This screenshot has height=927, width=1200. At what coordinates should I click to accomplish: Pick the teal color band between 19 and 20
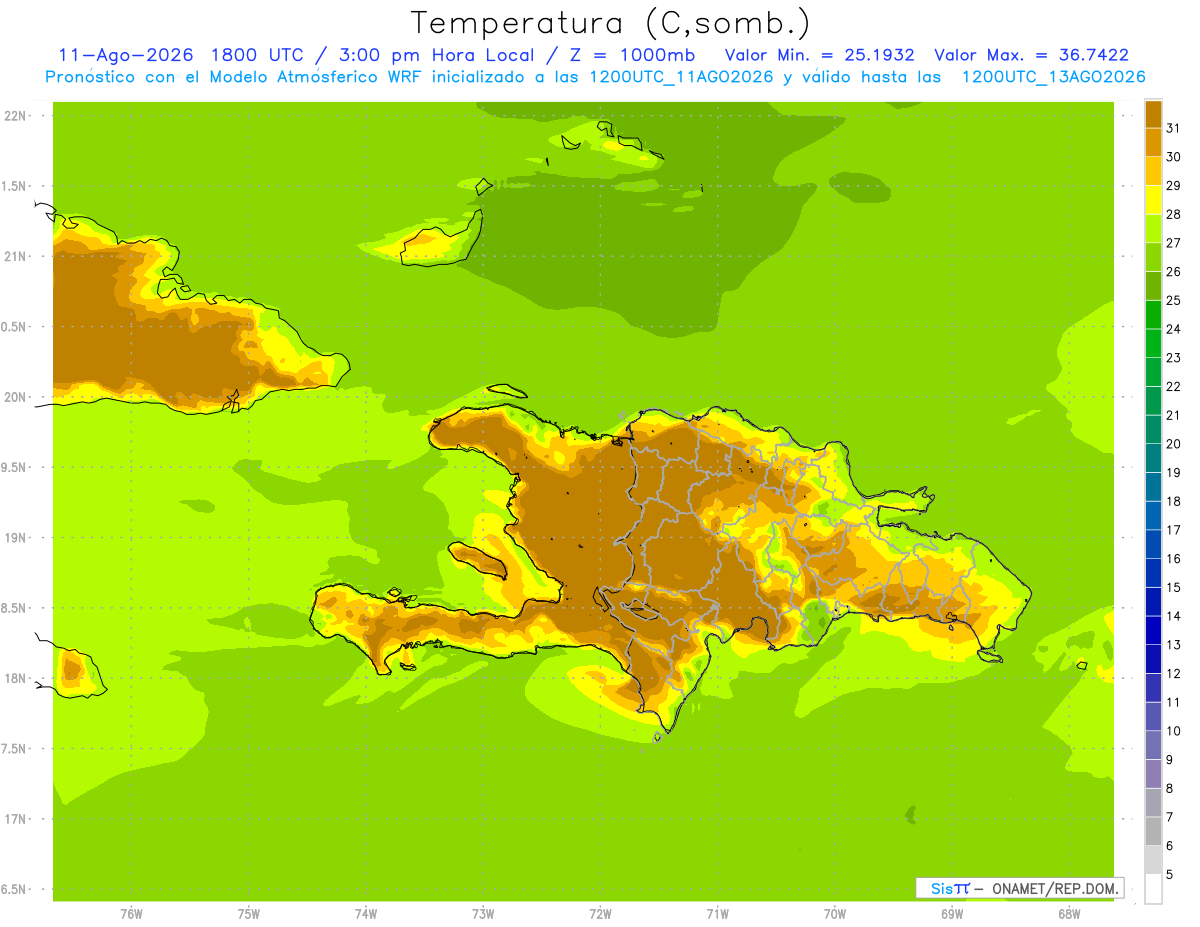click(x=1153, y=457)
